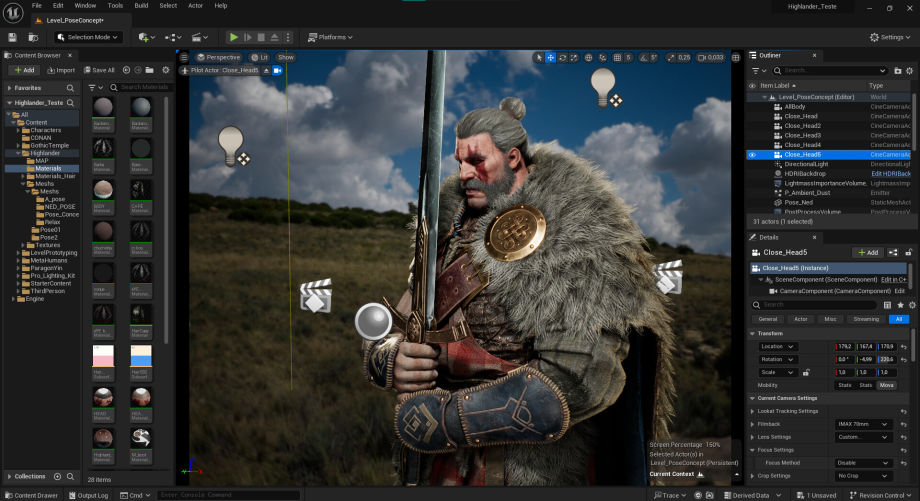Viewport: 920px width, 501px height.
Task: Select the Scale tool in the viewport toolbar
Action: (574, 57)
